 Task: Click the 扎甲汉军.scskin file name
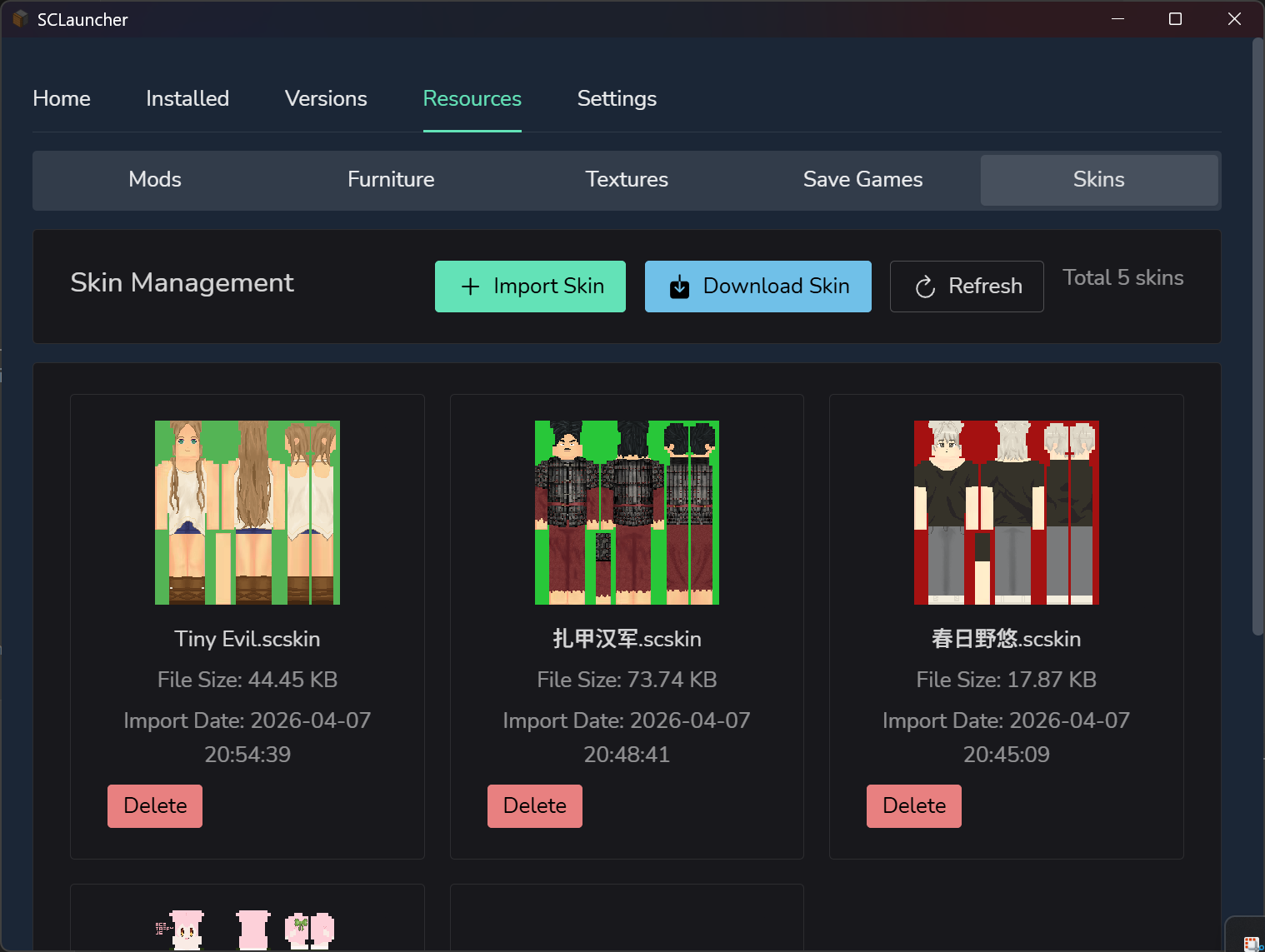coord(627,639)
